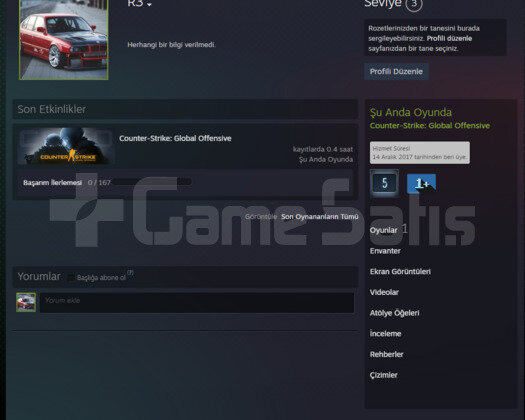The image size is (525, 420).
Task: Open the Videolar link
Action: [384, 292]
